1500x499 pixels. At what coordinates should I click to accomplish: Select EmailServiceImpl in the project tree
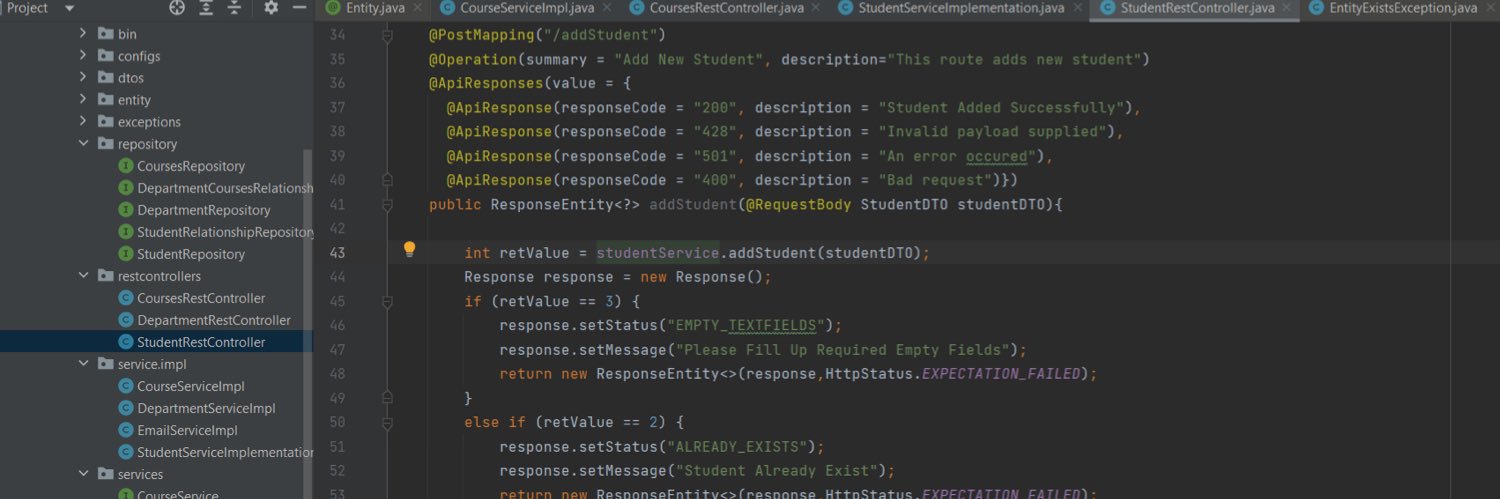pyautogui.click(x=187, y=430)
